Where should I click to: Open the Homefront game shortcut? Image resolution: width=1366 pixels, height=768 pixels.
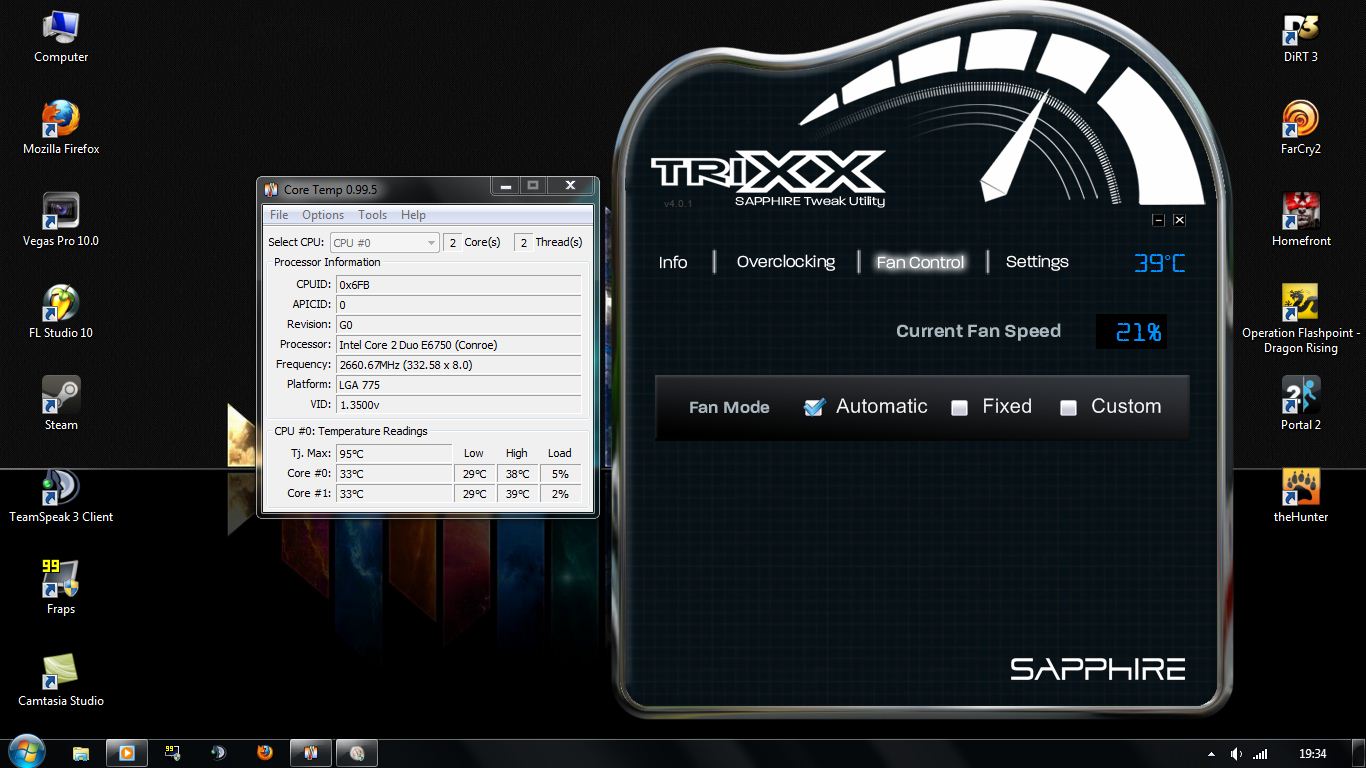tap(1301, 221)
